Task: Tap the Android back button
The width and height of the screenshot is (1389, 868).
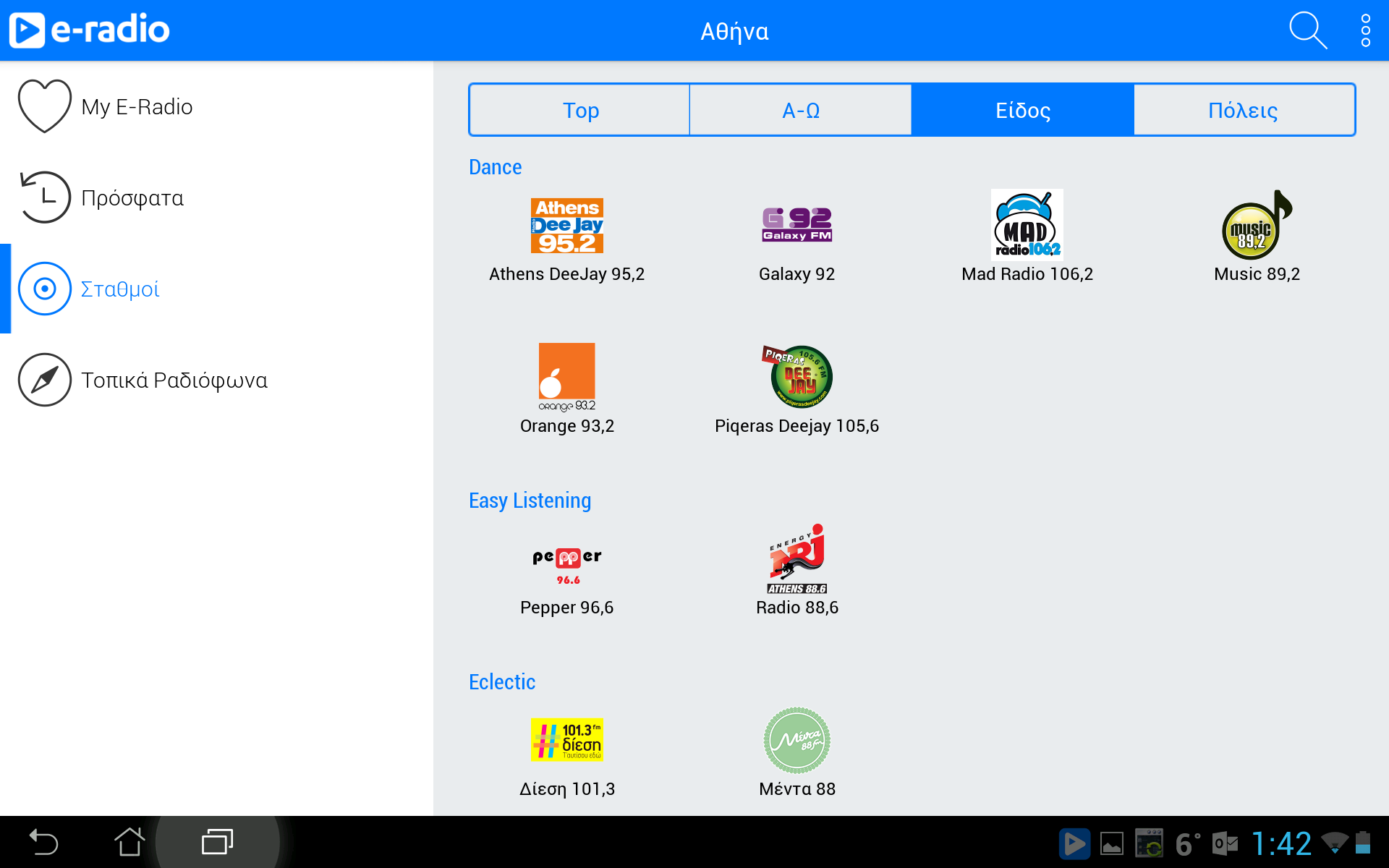Action: point(43,843)
